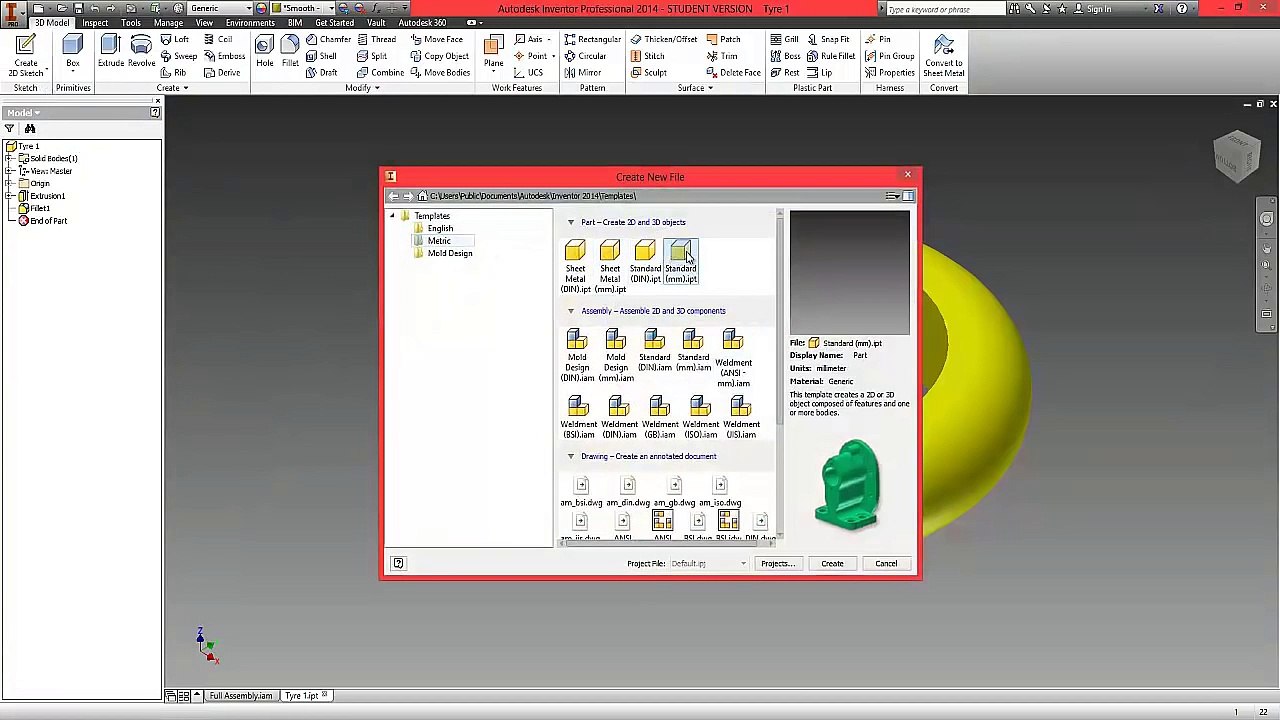Select the Mold Design (DIN).iam template
This screenshot has width=1280, height=720.
click(x=577, y=356)
